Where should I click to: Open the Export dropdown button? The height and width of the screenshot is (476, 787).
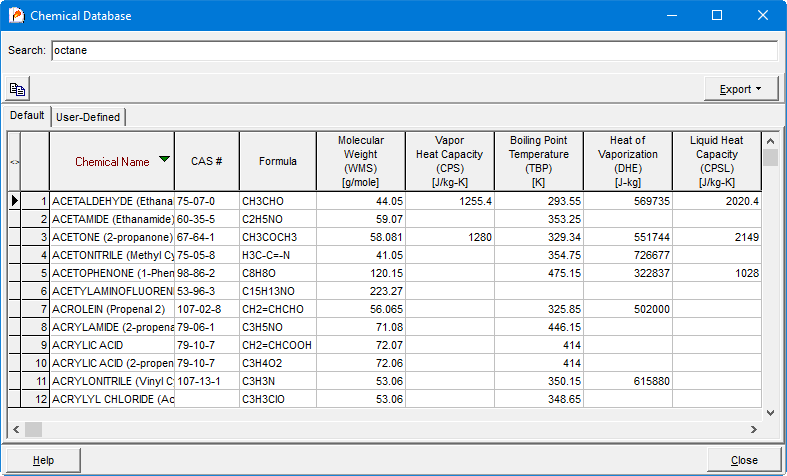pos(741,89)
